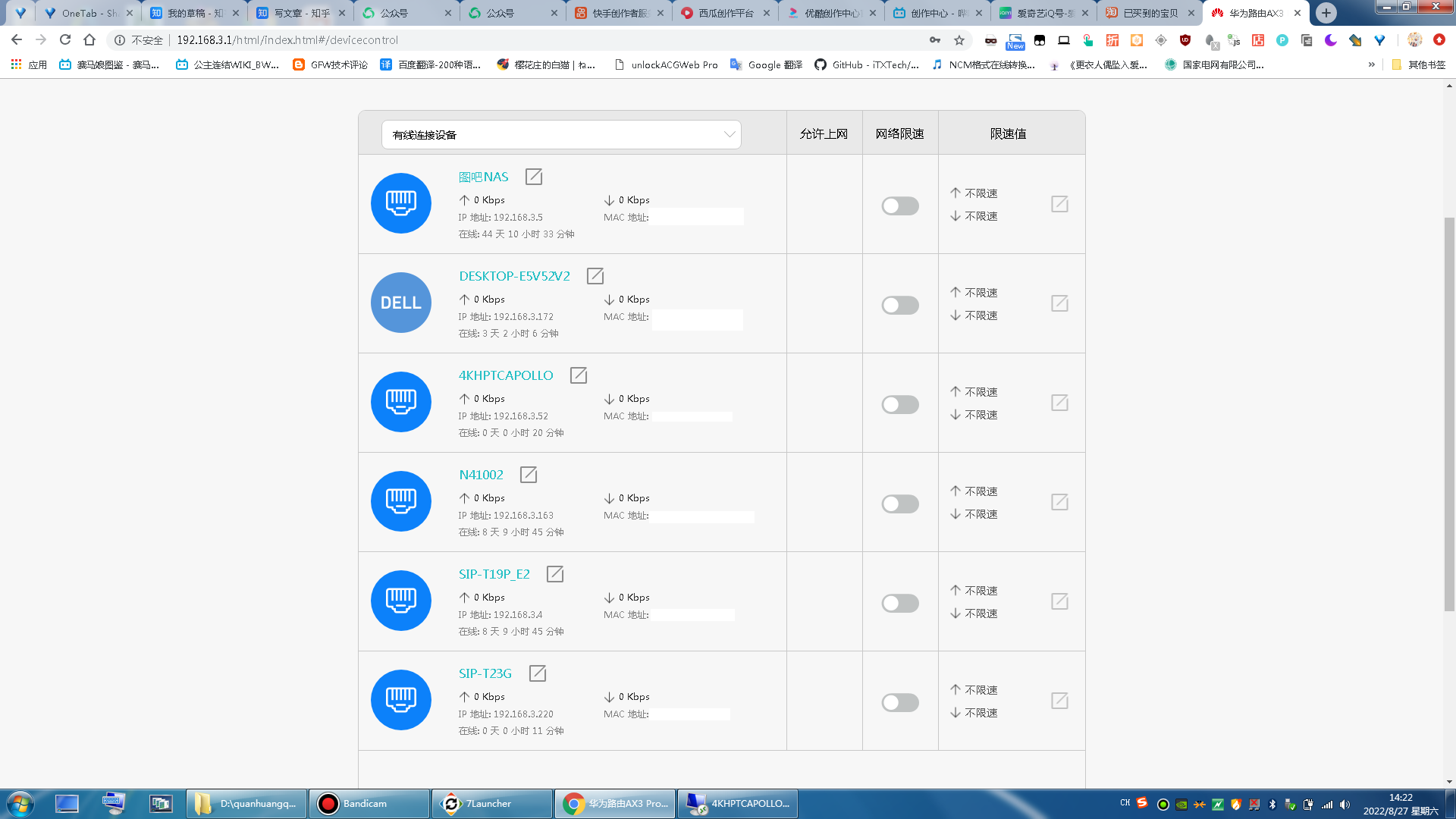This screenshot has height=819, width=1456.
Task: Edit speed limit values for 图吧NAS
Action: click(x=1059, y=204)
